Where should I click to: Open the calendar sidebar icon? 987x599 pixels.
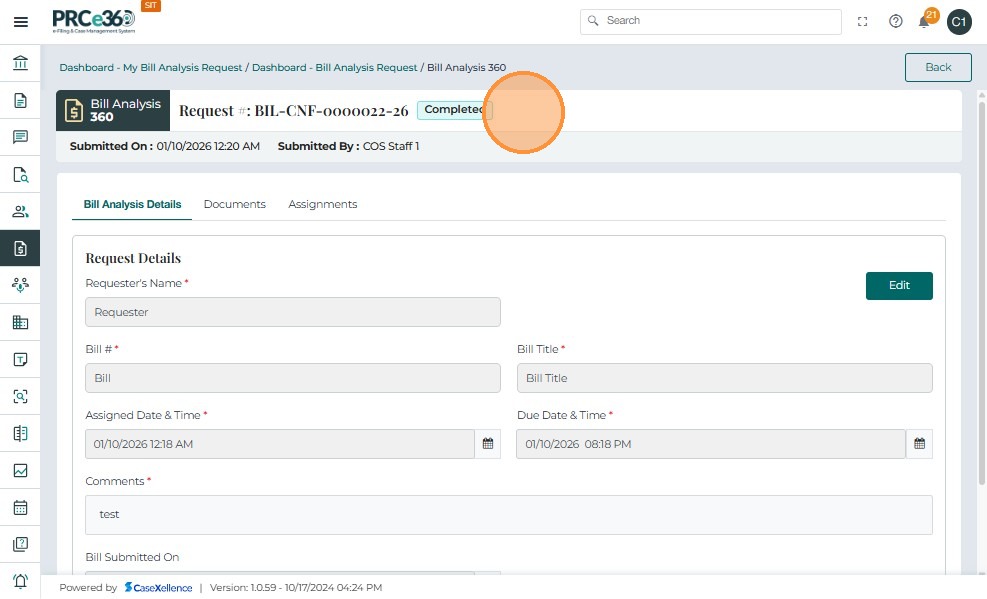[20, 507]
